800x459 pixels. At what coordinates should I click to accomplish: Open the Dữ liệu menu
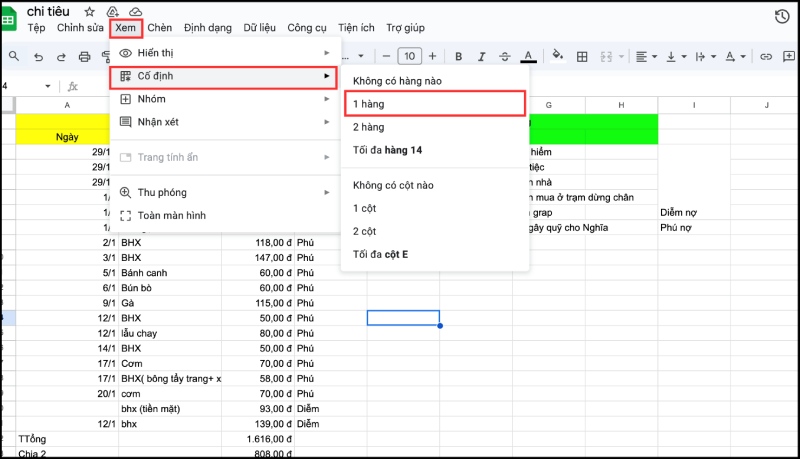(260, 28)
